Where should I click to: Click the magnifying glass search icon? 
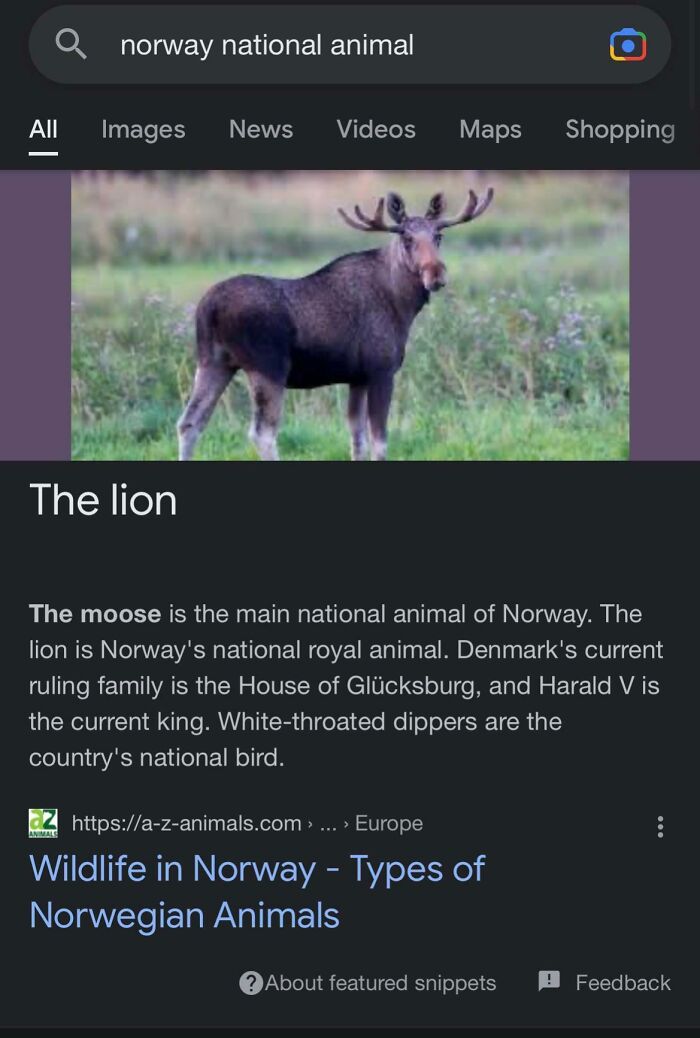coord(71,44)
